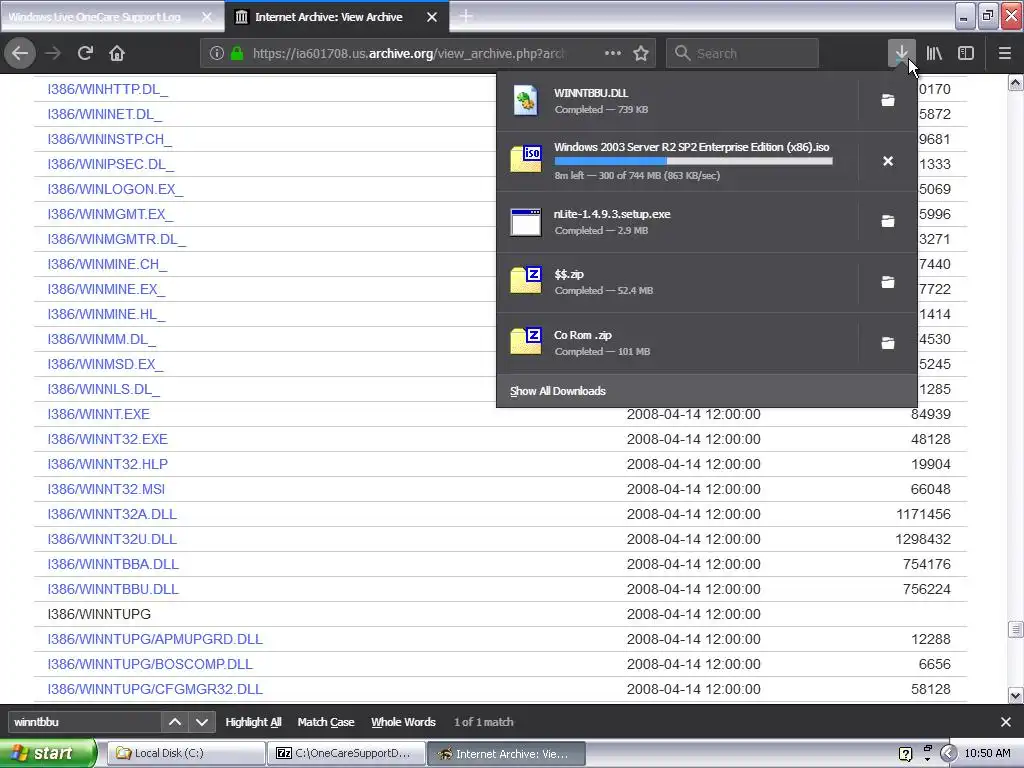This screenshot has width=1024, height=768.
Task: Bookmark this page with the star icon
Action: point(641,53)
